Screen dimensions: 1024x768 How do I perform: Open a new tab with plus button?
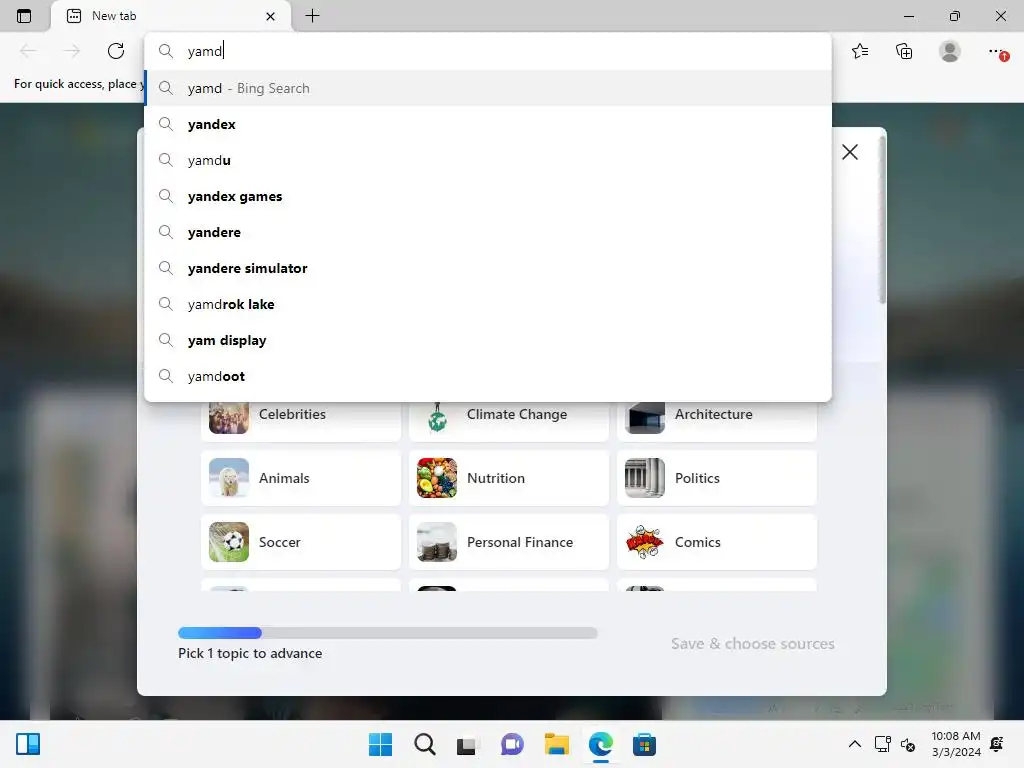tap(312, 16)
